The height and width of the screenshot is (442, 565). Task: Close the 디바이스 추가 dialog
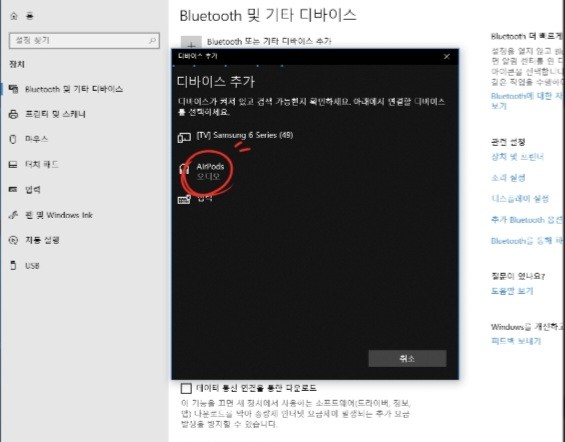(x=446, y=57)
